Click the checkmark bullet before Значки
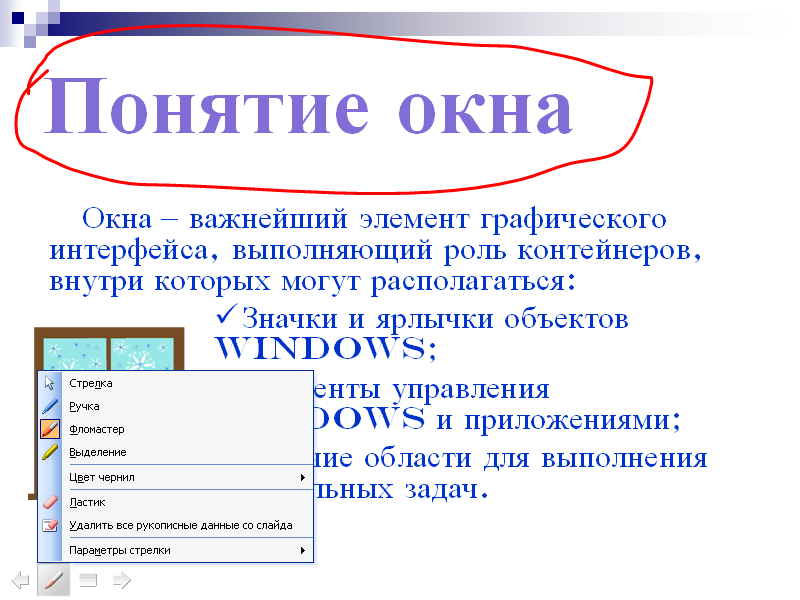Viewport: 800px width, 600px height. tap(227, 314)
